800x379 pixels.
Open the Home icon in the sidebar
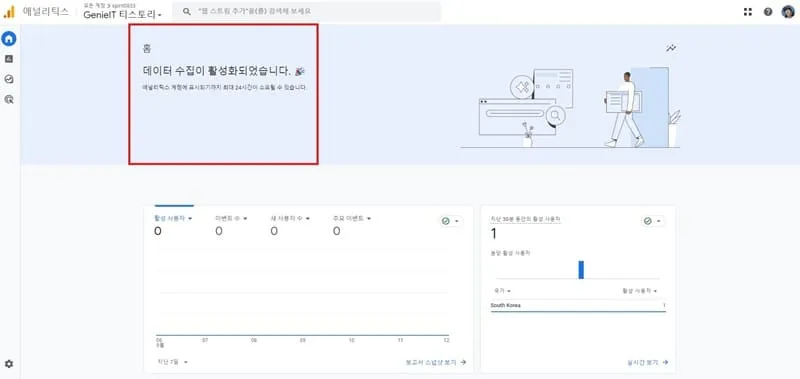pyautogui.click(x=9, y=38)
